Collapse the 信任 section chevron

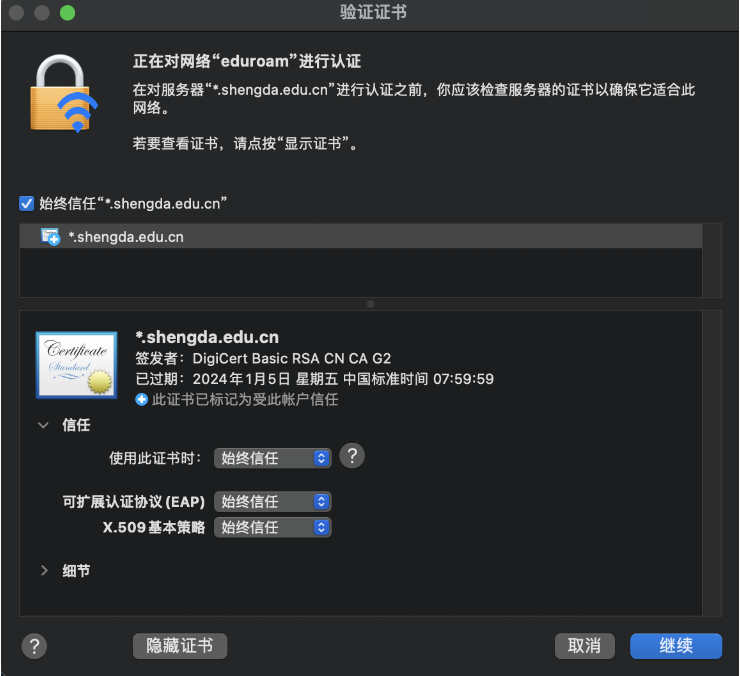point(43,425)
